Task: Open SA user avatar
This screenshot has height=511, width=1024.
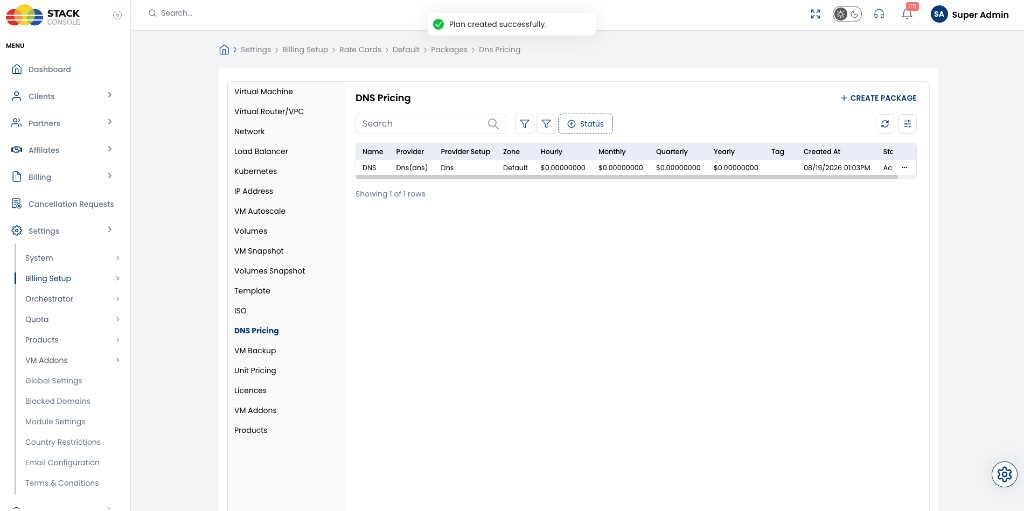Action: tap(939, 14)
